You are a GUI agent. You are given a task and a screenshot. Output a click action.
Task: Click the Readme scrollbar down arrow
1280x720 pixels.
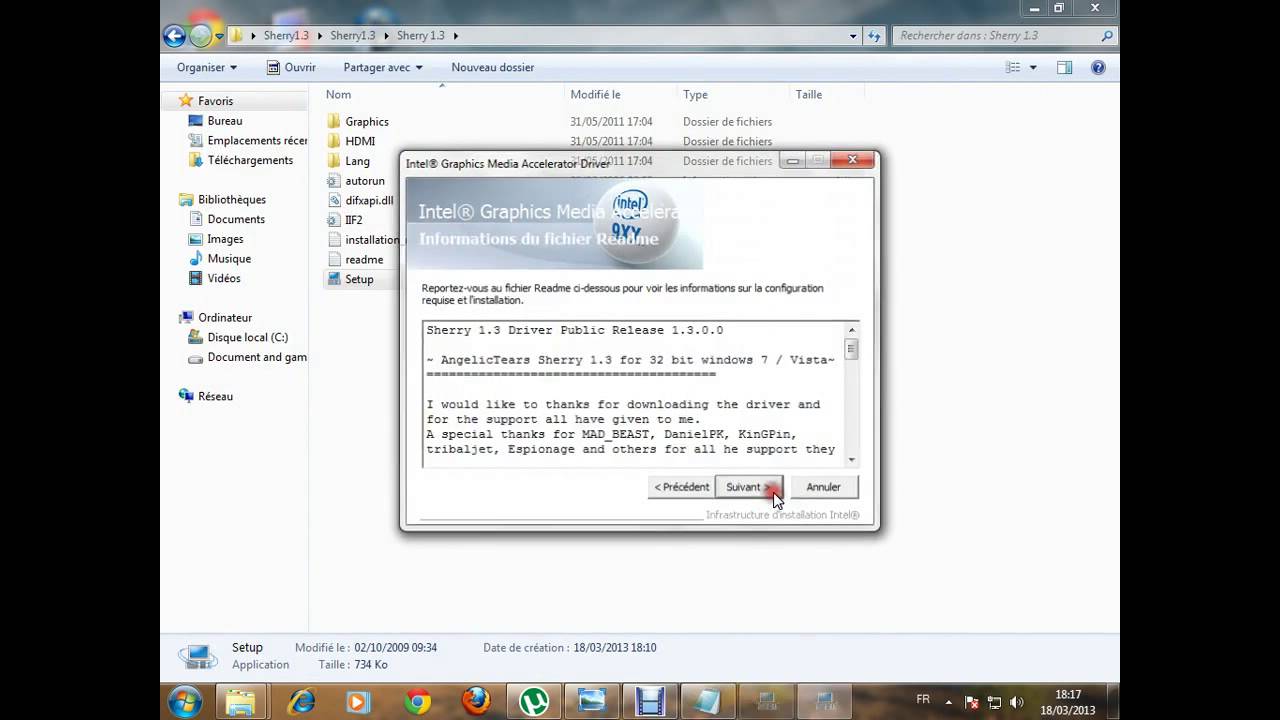click(852, 460)
